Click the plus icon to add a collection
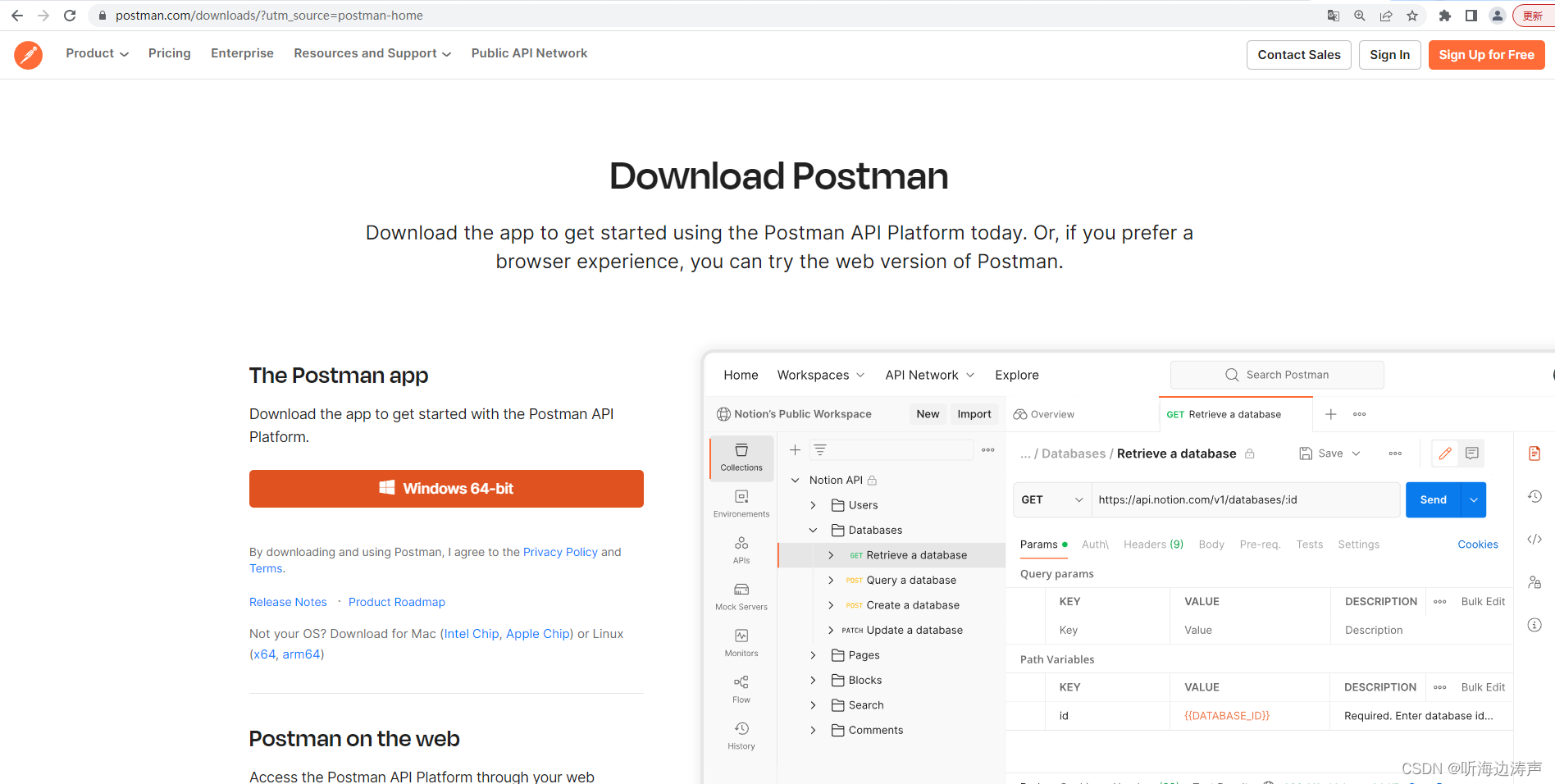The width and height of the screenshot is (1555, 784). (795, 450)
